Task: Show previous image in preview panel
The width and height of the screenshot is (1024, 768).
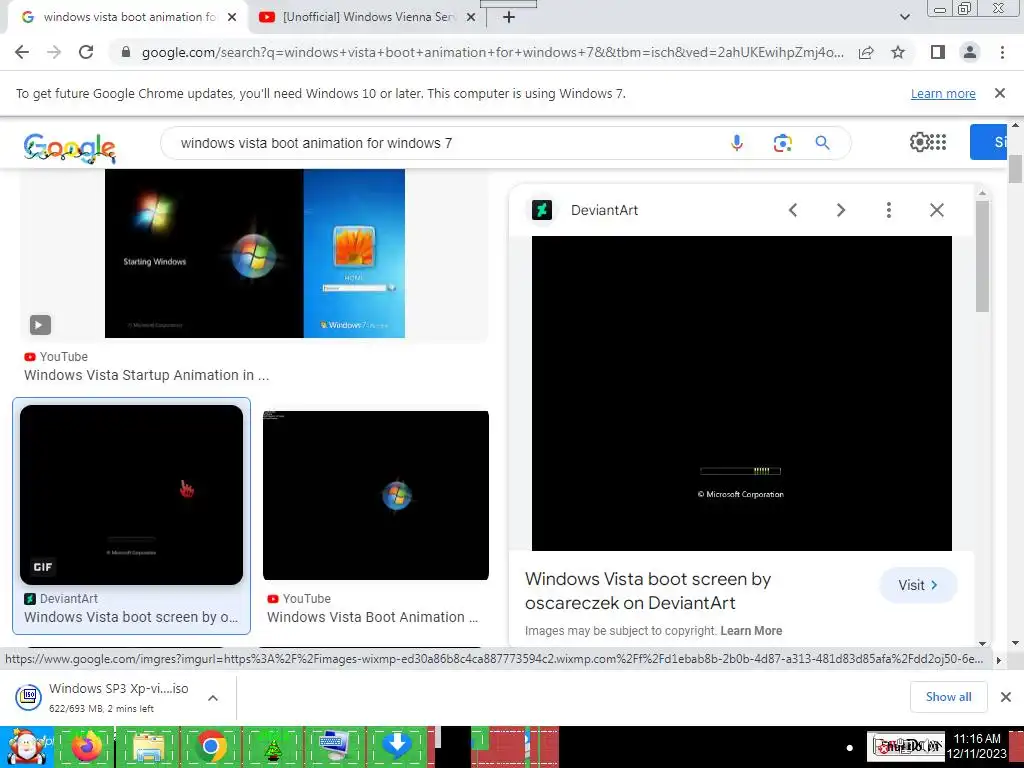Action: pos(793,210)
